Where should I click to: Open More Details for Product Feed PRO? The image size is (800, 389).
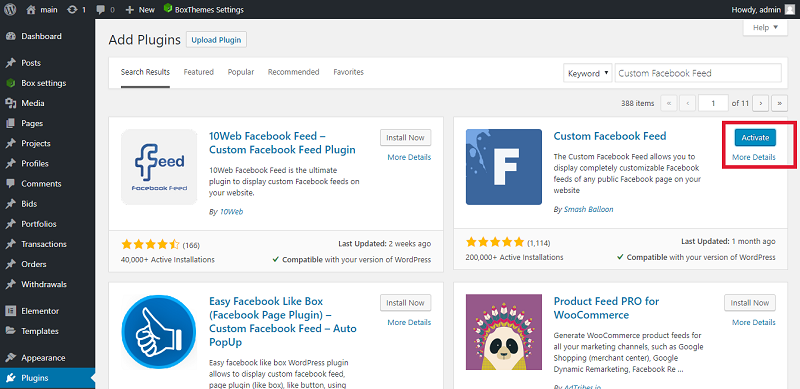click(754, 322)
